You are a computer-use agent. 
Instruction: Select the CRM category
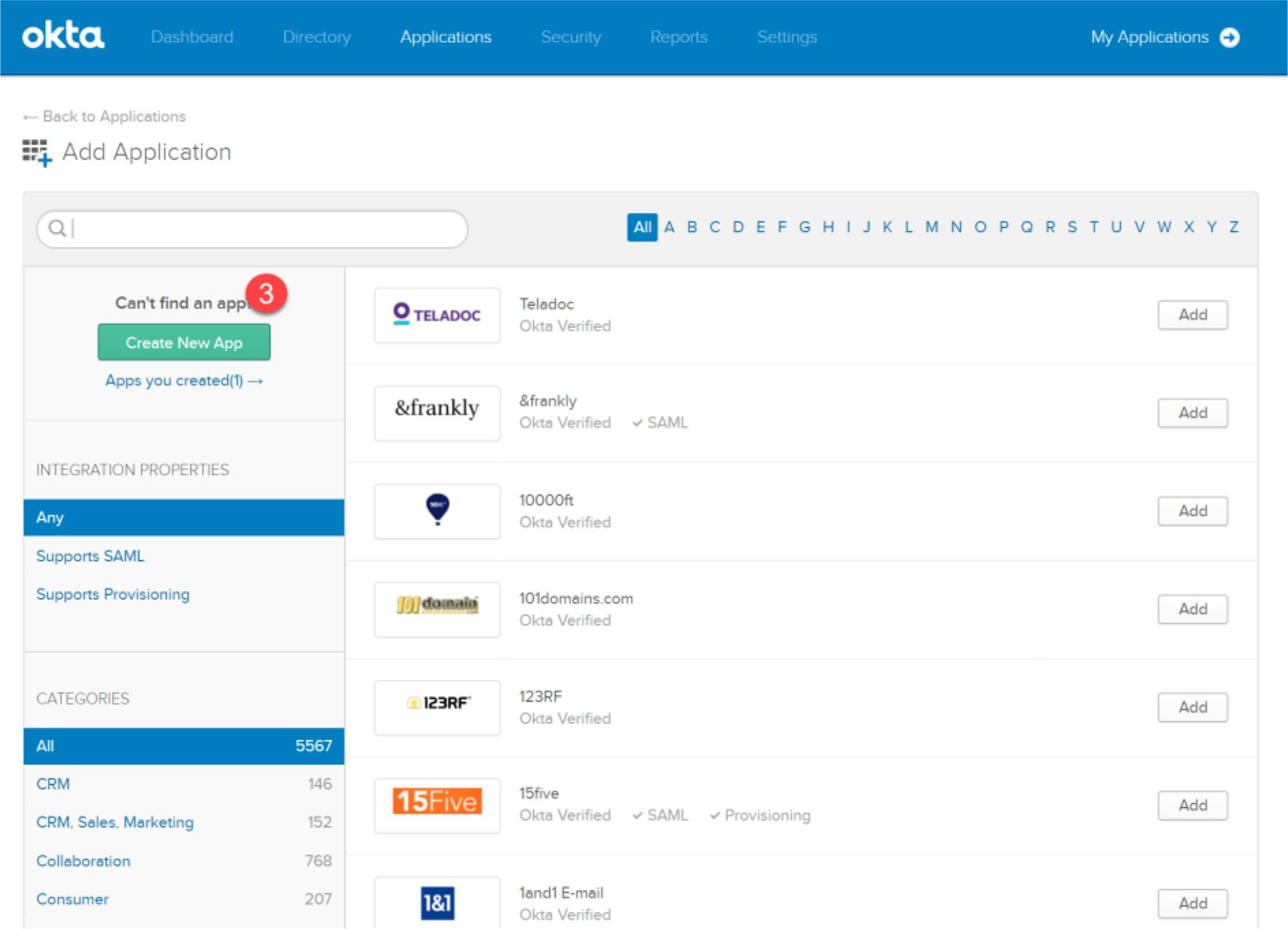[53, 784]
